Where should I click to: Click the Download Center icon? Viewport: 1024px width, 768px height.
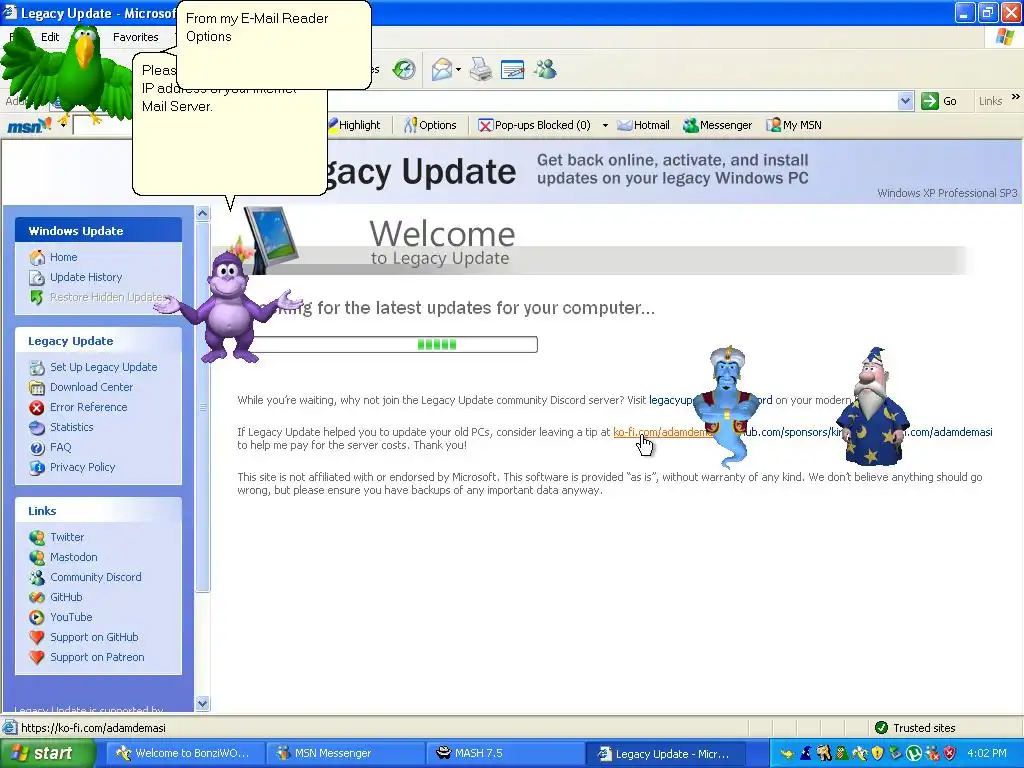tap(37, 388)
